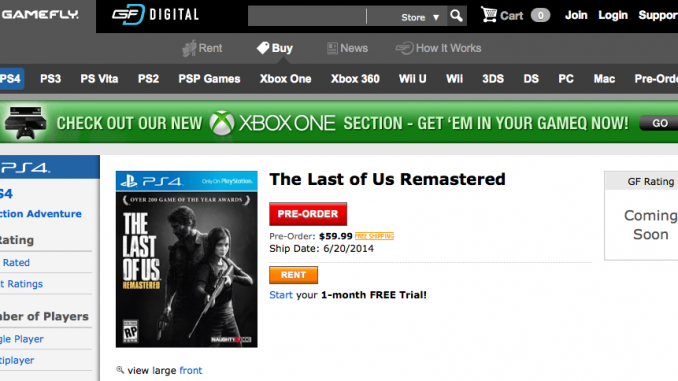Open the How It Works tab
Viewport: 678px width, 381px height.
tap(438, 48)
